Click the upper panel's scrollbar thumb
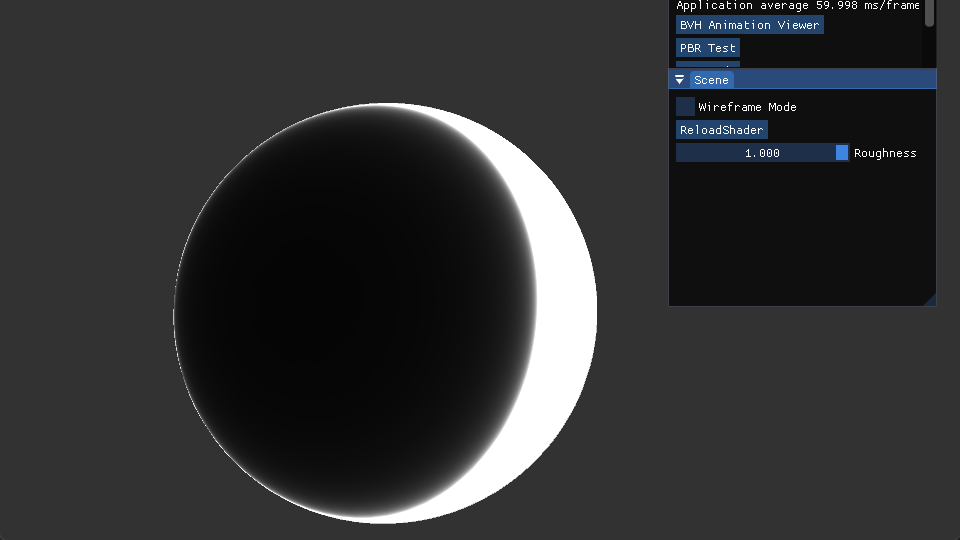This screenshot has width=960, height=540. point(929,12)
